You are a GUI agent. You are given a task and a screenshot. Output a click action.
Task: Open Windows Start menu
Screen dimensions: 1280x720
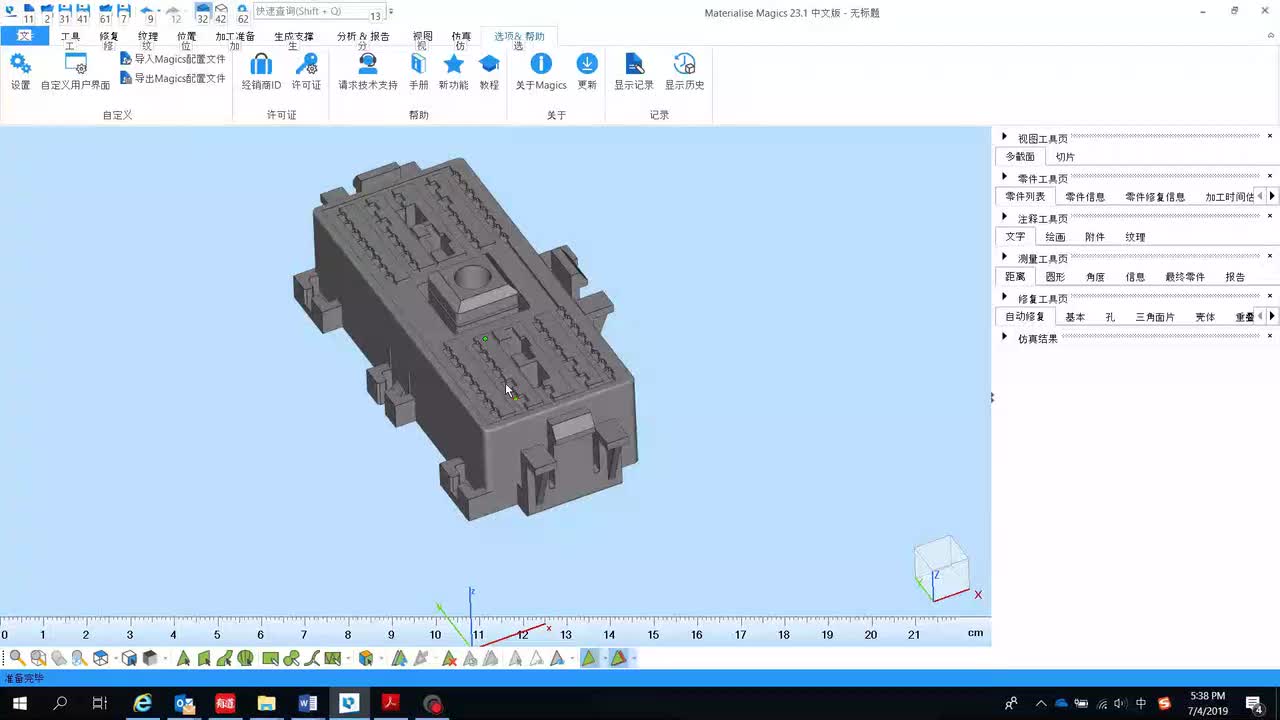click(19, 703)
